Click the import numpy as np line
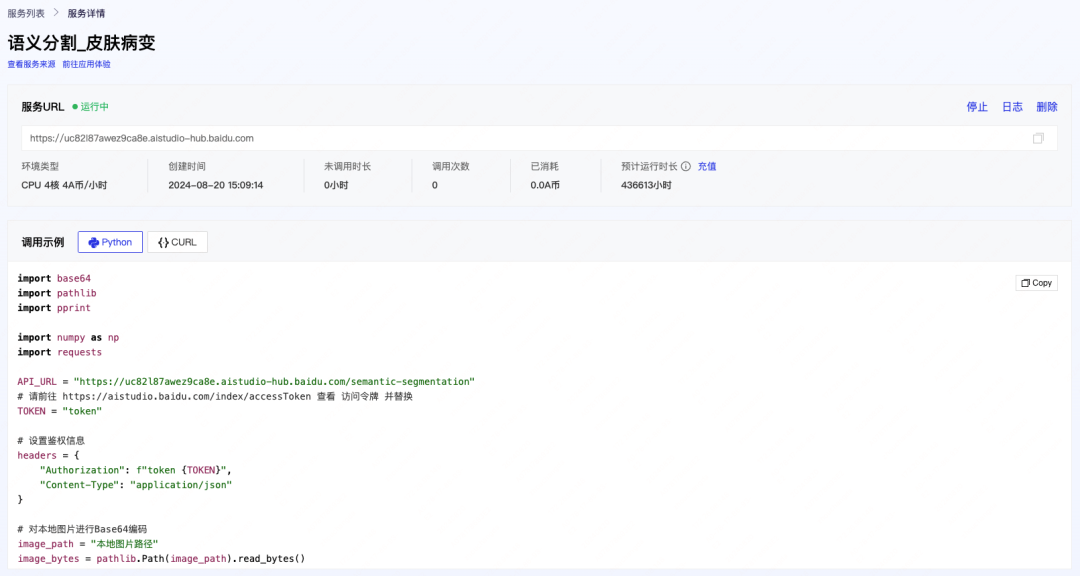 click(x=68, y=338)
